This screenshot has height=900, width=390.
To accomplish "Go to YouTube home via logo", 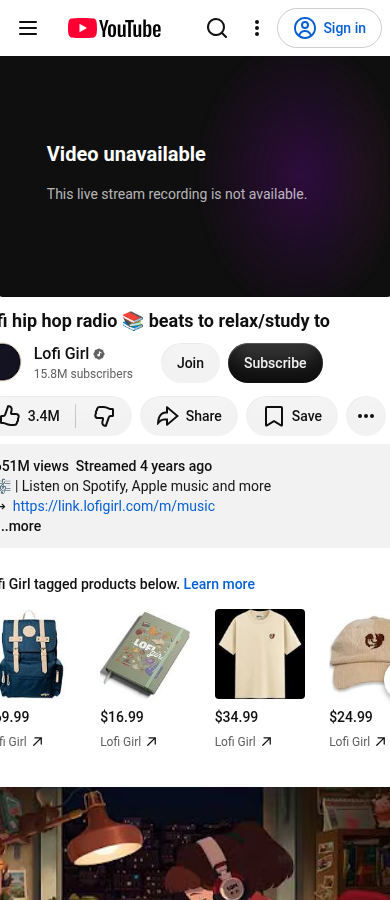I will 114,28.
